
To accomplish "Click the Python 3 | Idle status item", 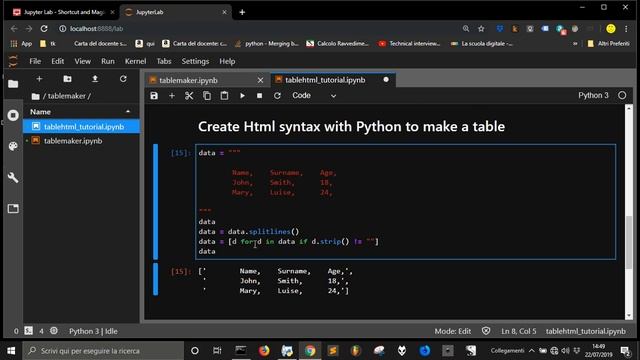I will 93,331.
